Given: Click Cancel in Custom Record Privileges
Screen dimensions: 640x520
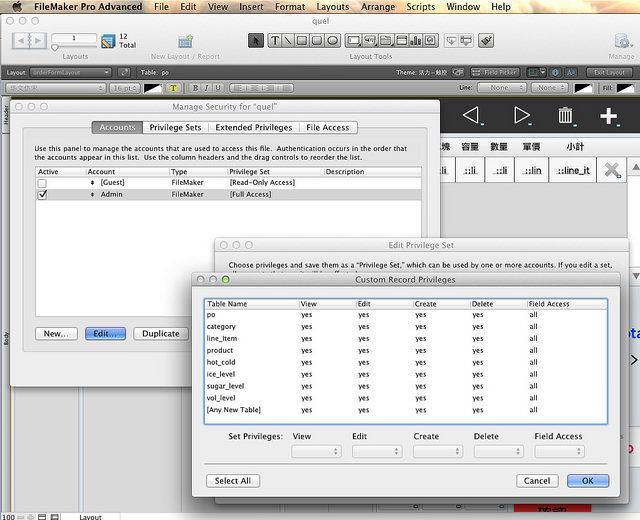Looking at the screenshot, I should (537, 481).
